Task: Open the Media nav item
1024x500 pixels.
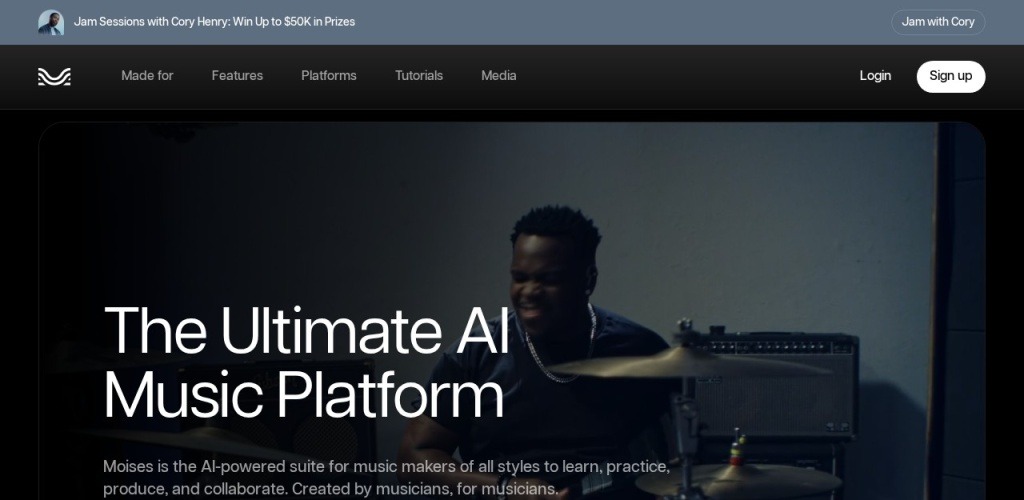Action: pos(498,76)
